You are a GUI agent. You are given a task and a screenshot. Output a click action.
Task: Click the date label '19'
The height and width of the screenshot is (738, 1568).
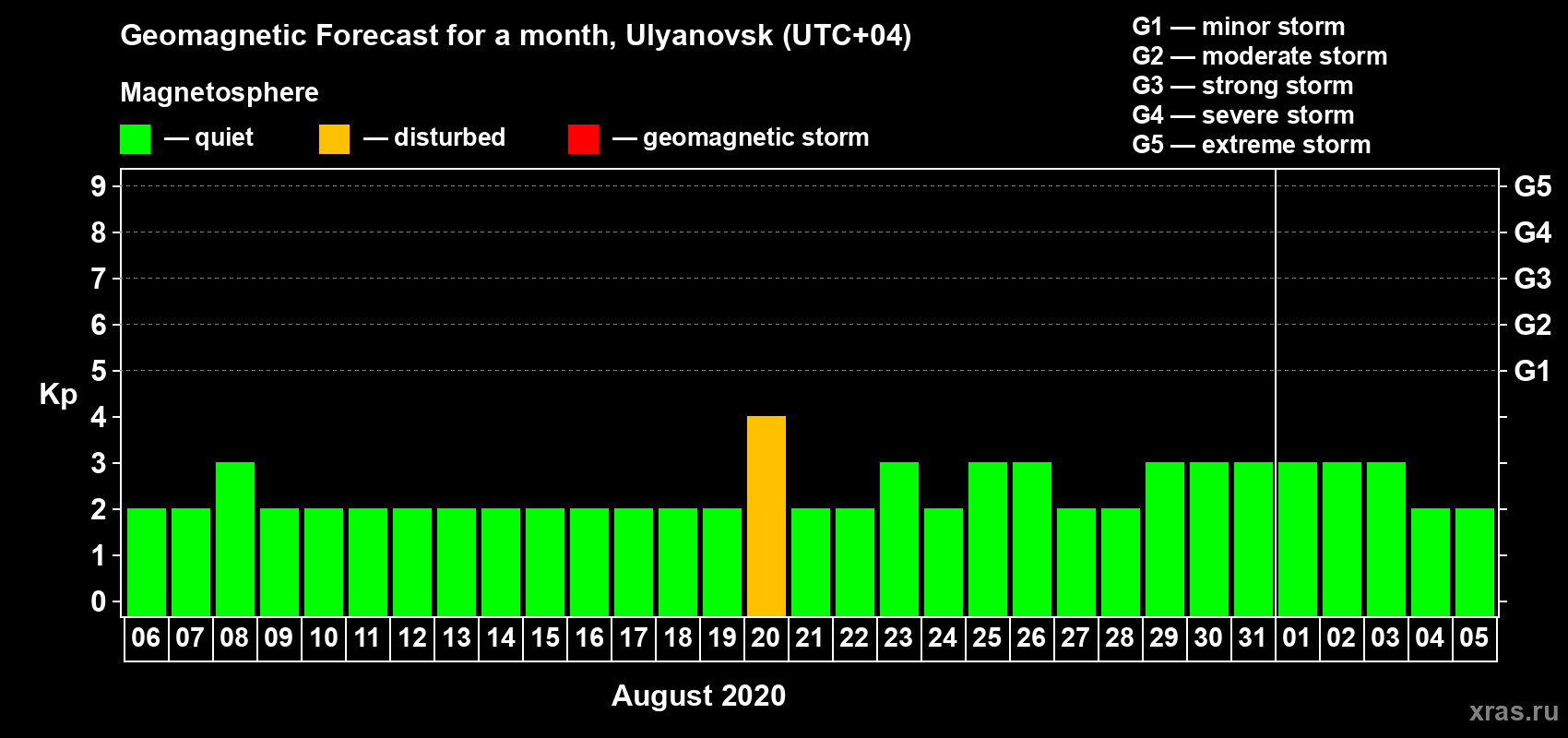click(721, 637)
